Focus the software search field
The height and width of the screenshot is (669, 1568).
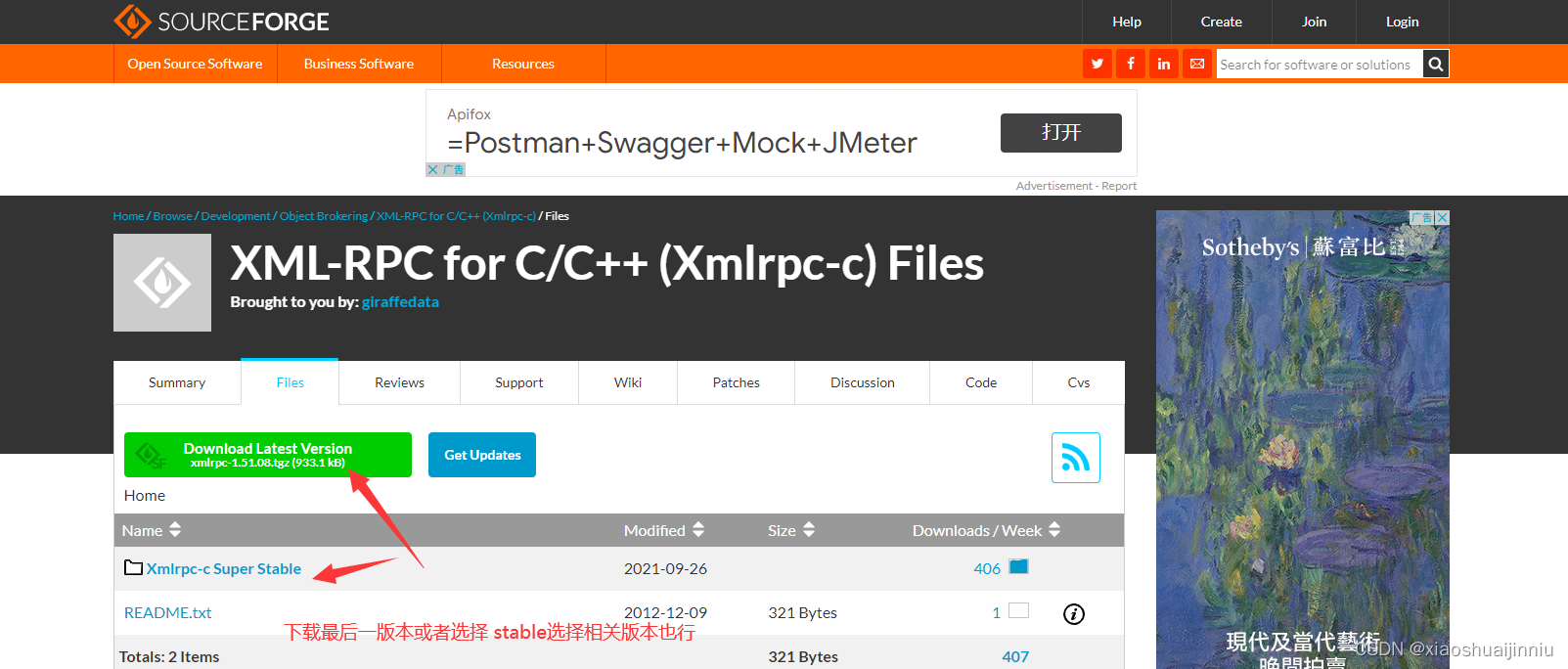[1319, 64]
